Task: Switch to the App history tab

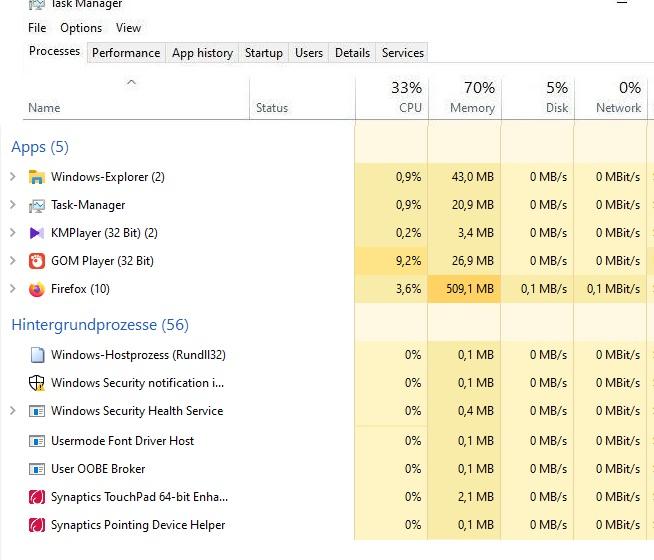Action: 202,53
